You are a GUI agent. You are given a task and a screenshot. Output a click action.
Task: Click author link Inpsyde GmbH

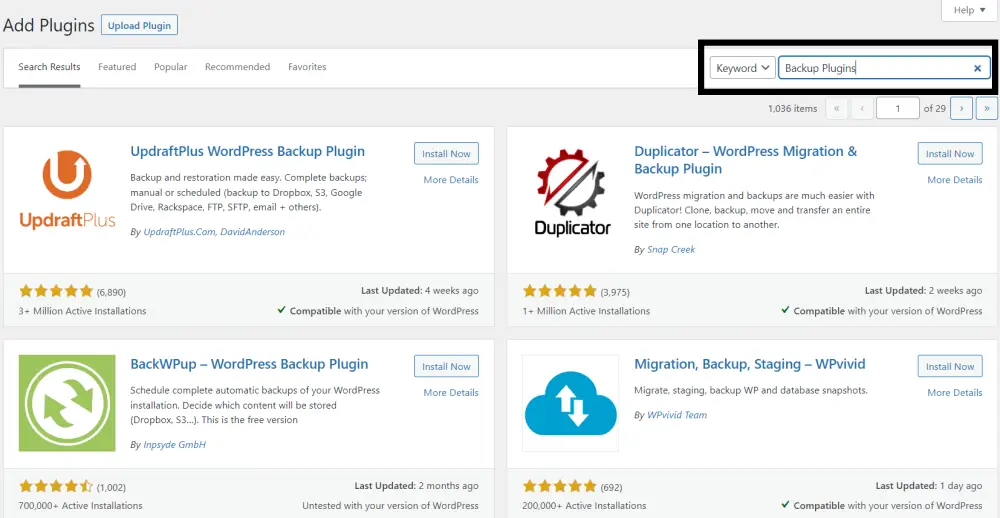[175, 445]
